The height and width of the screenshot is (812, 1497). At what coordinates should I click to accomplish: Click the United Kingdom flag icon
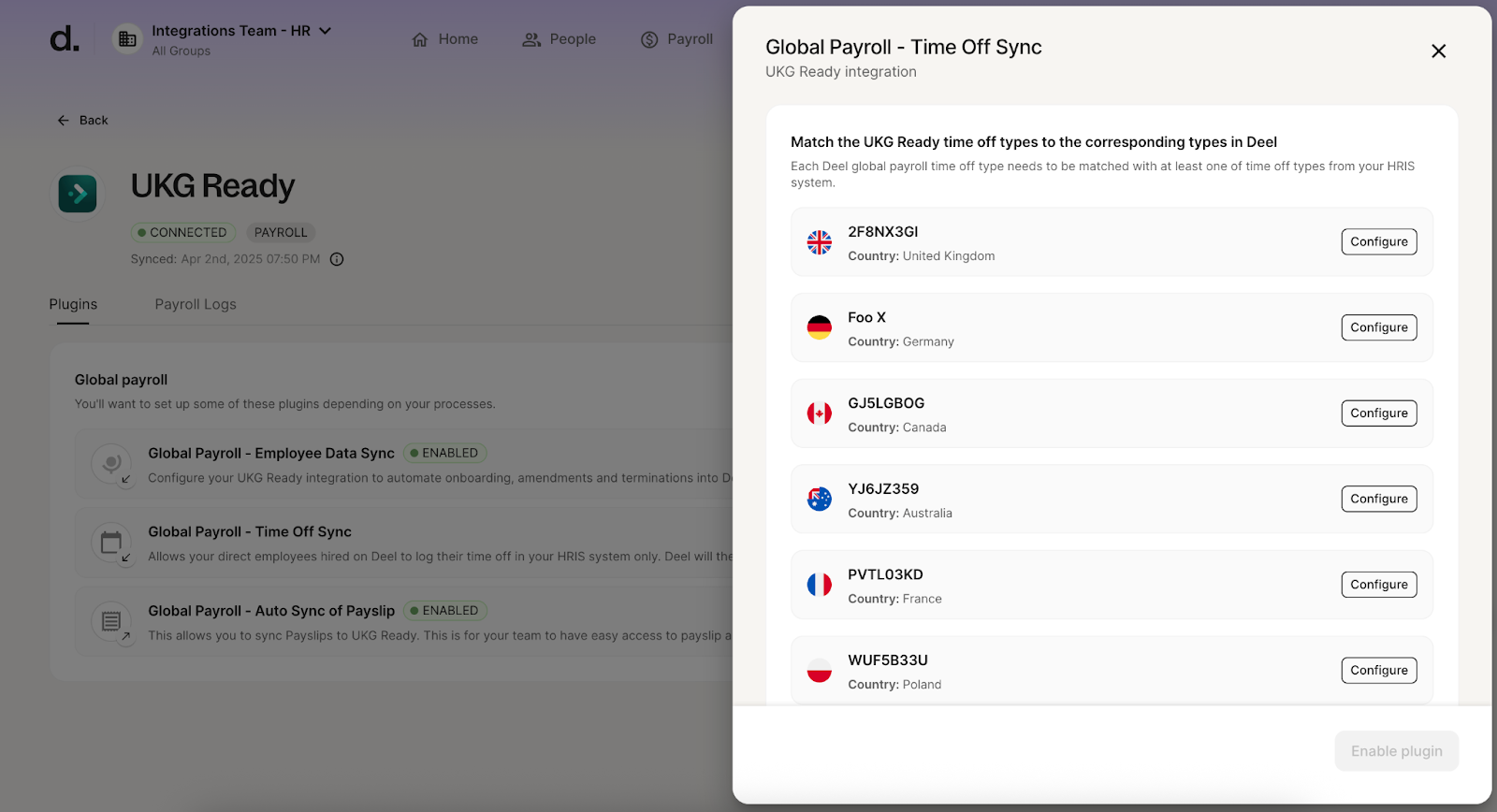click(x=820, y=242)
